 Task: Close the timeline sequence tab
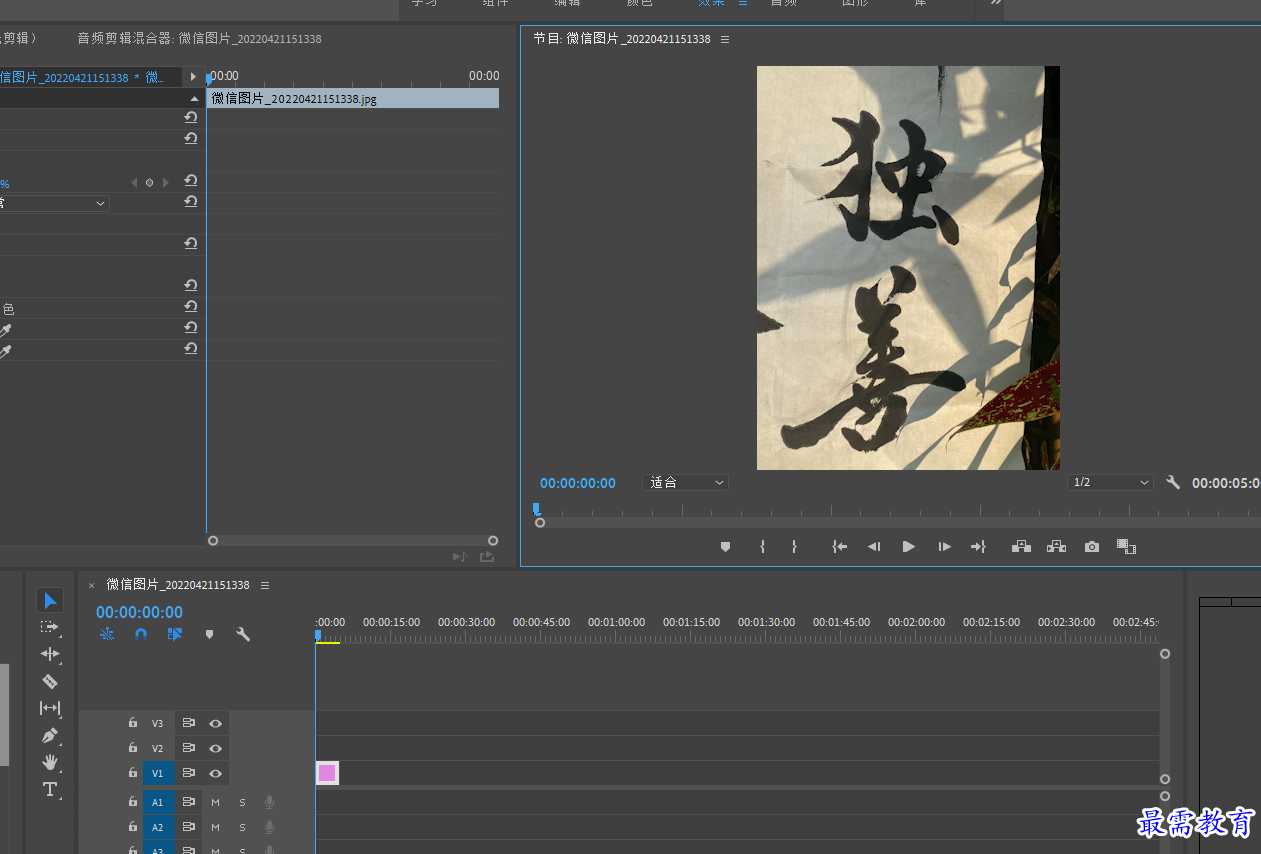tap(91, 585)
